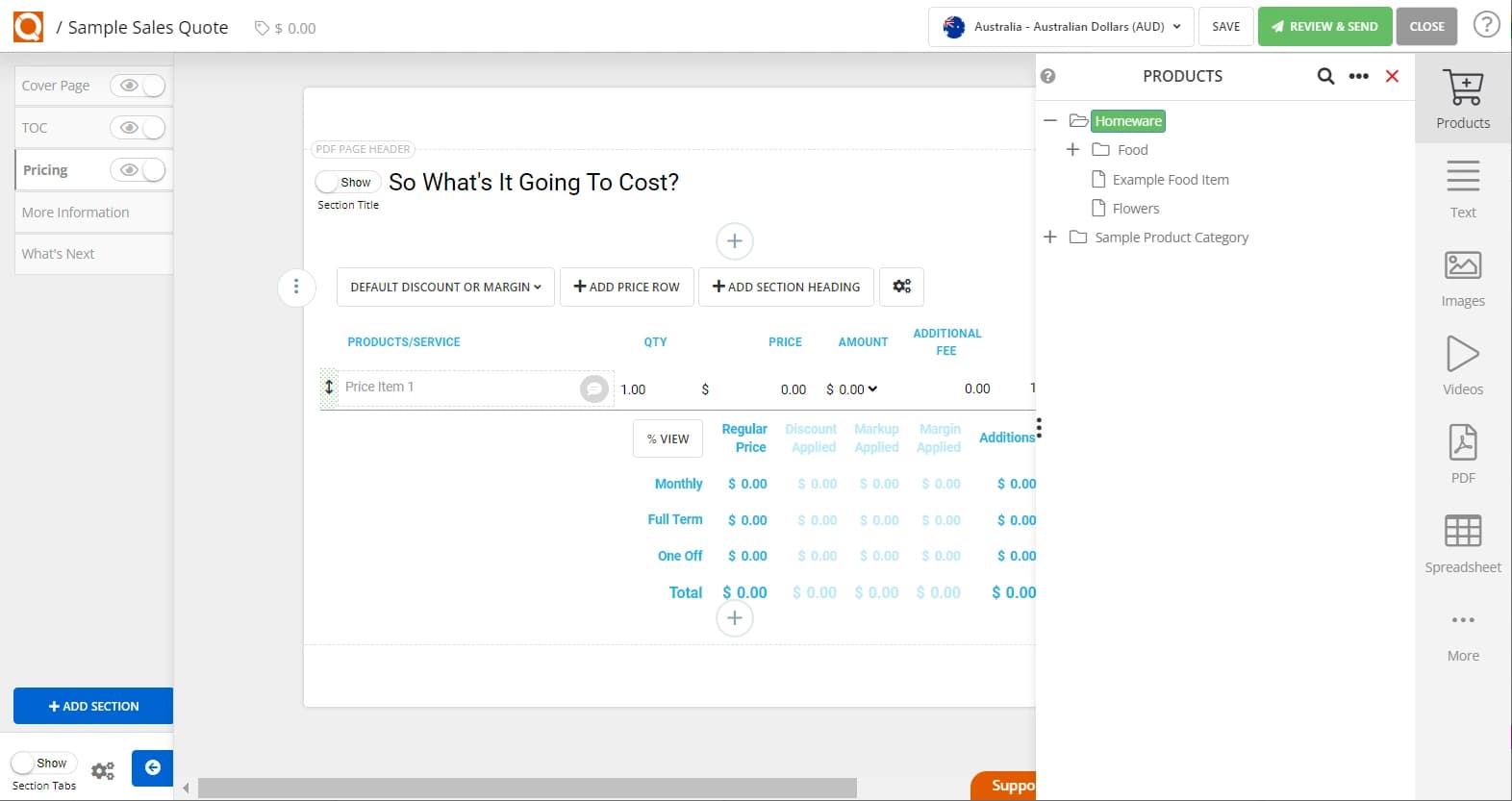The height and width of the screenshot is (801, 1512).
Task: Open Default Discount or Margin dropdown
Action: [445, 287]
